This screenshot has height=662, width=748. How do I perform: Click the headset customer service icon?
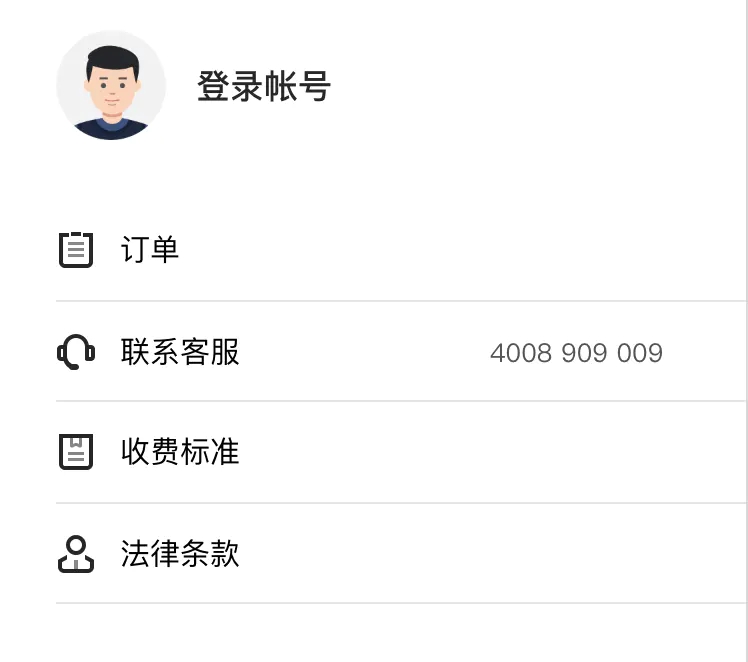[76, 352]
